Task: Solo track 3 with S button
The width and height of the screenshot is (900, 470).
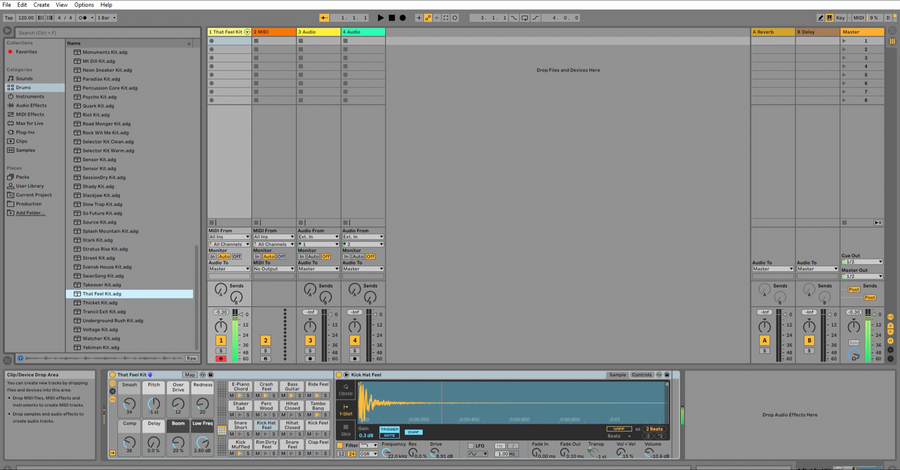Action: click(x=310, y=351)
